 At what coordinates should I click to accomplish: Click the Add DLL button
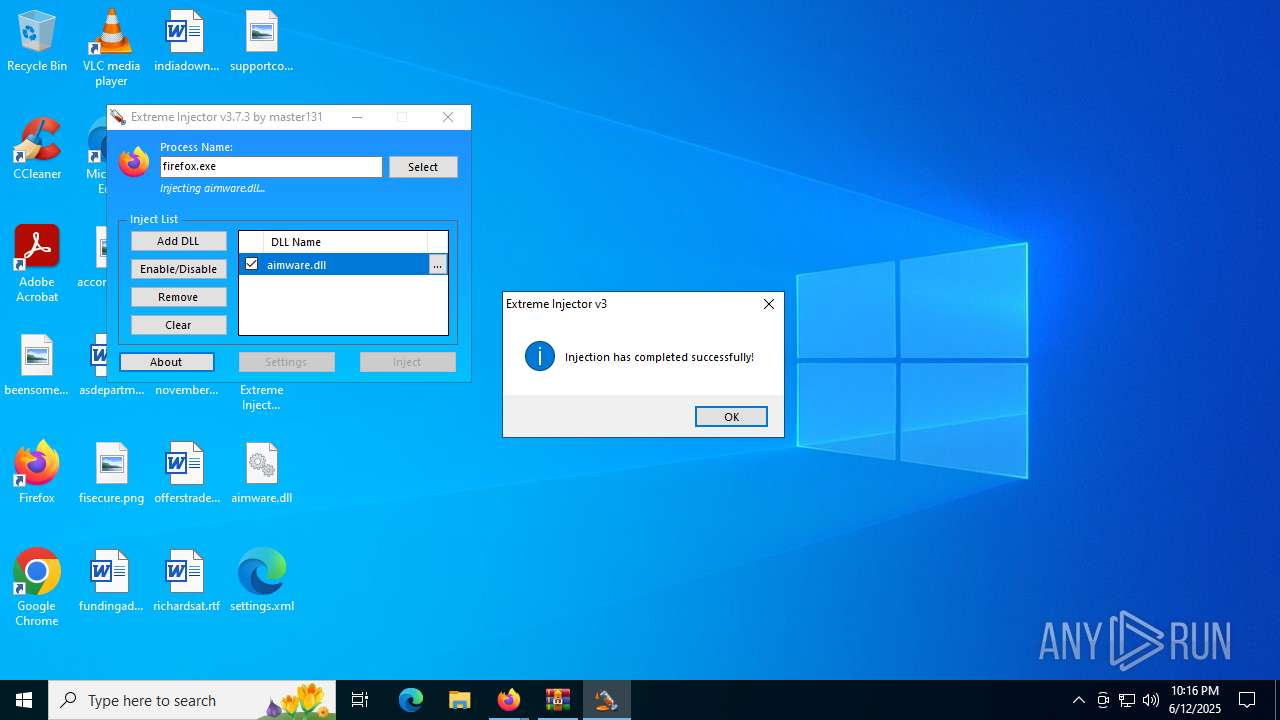pos(178,241)
